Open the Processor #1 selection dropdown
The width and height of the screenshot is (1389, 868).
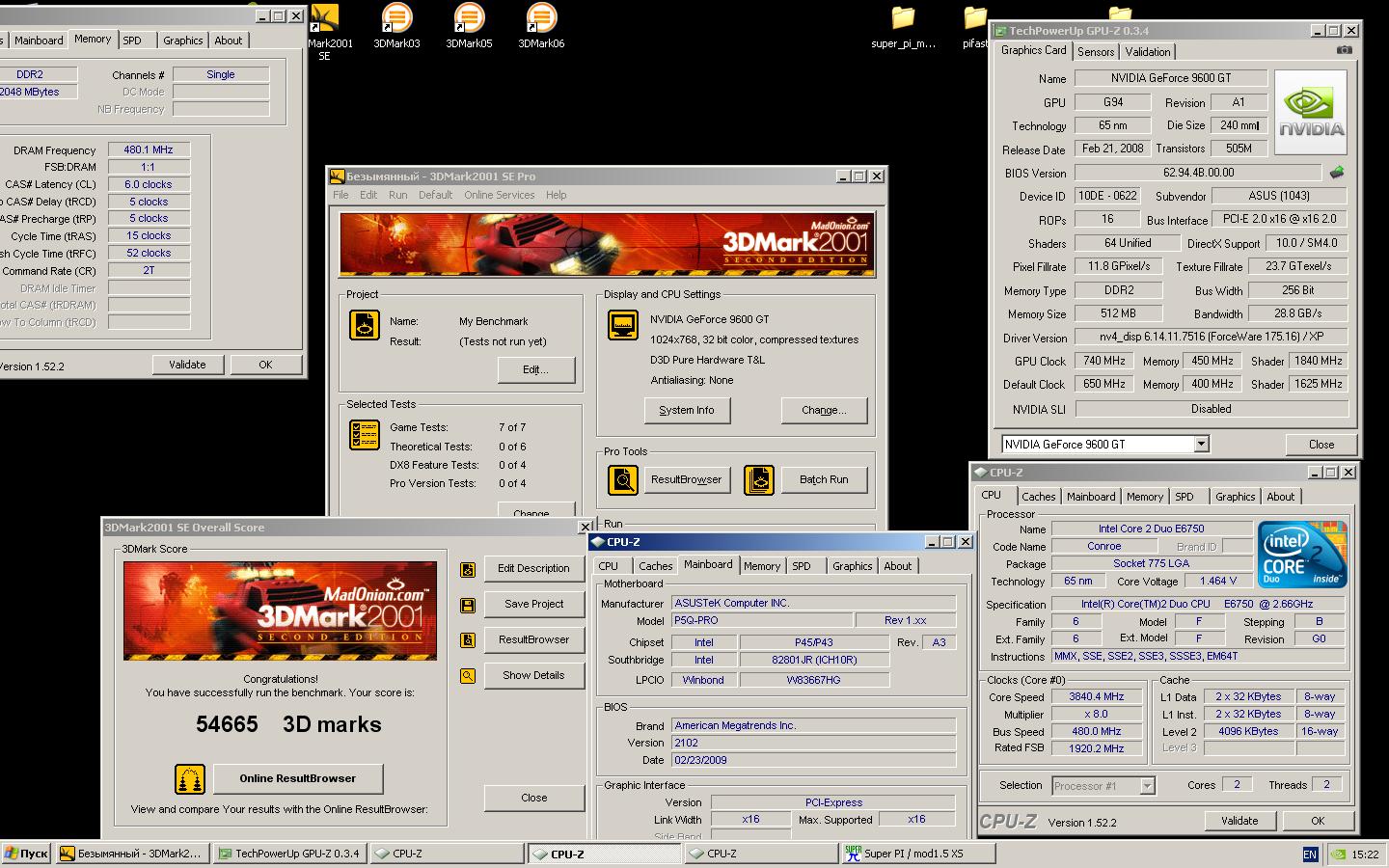(x=1147, y=786)
